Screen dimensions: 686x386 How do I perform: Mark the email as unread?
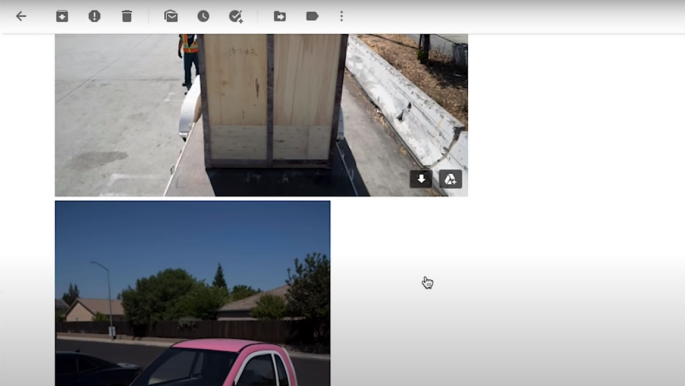pyautogui.click(x=171, y=17)
